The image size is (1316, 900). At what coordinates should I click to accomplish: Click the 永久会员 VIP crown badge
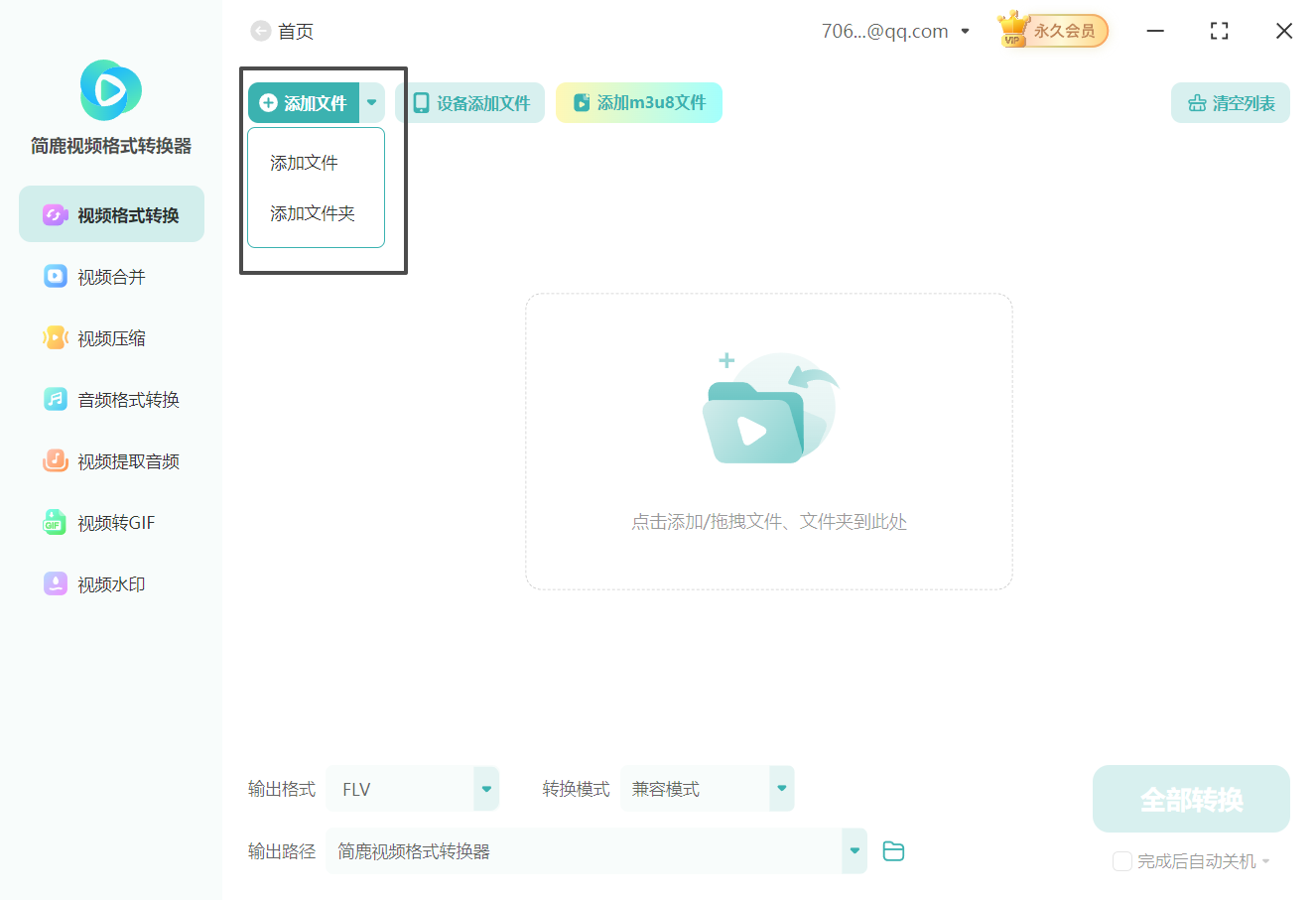[1052, 30]
